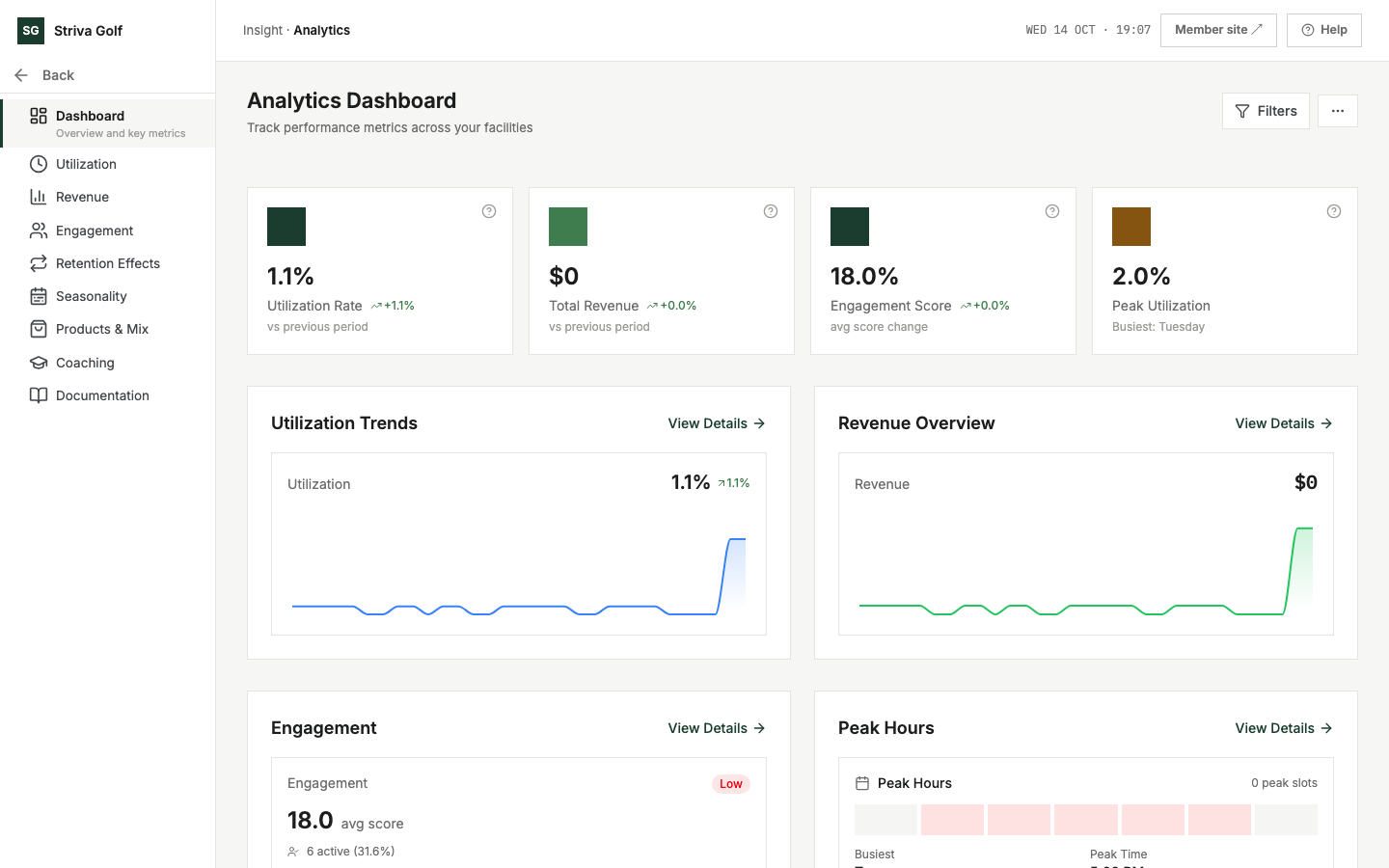This screenshot has width=1389, height=868.
Task: Select Engagement from the sidebar
Action: 108,231
